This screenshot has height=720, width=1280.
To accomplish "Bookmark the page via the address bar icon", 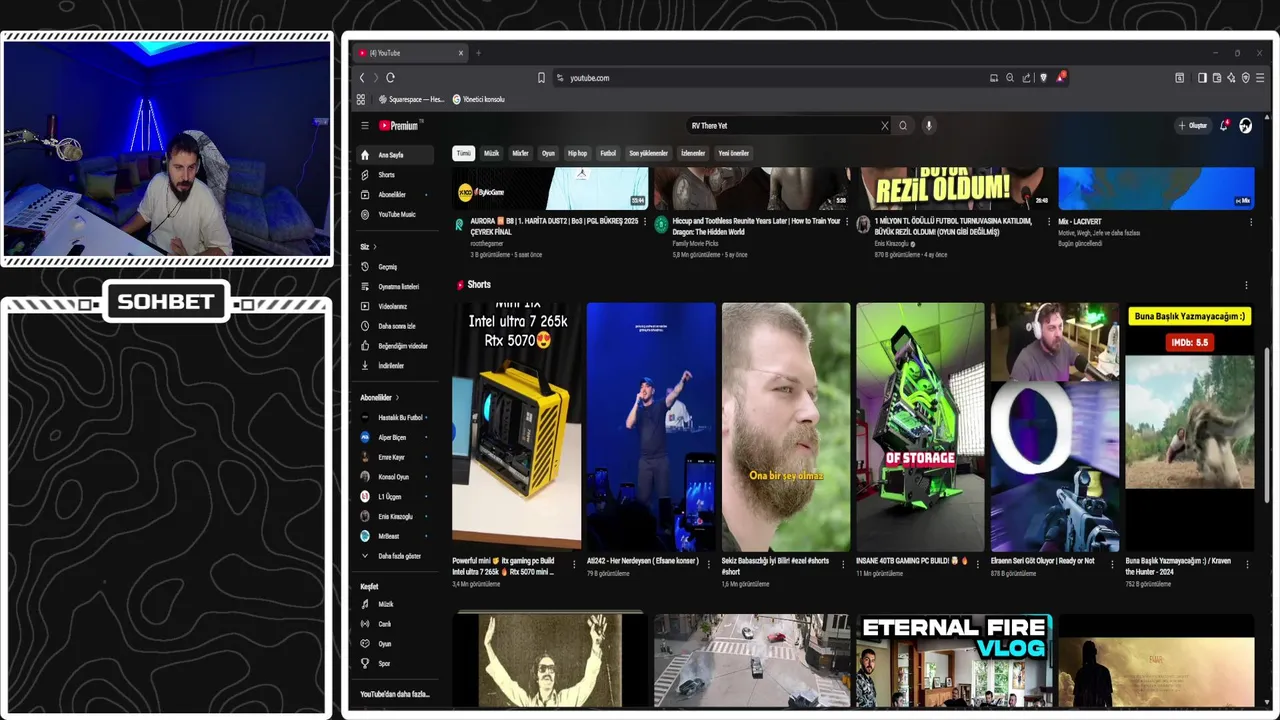I will 541,78.
